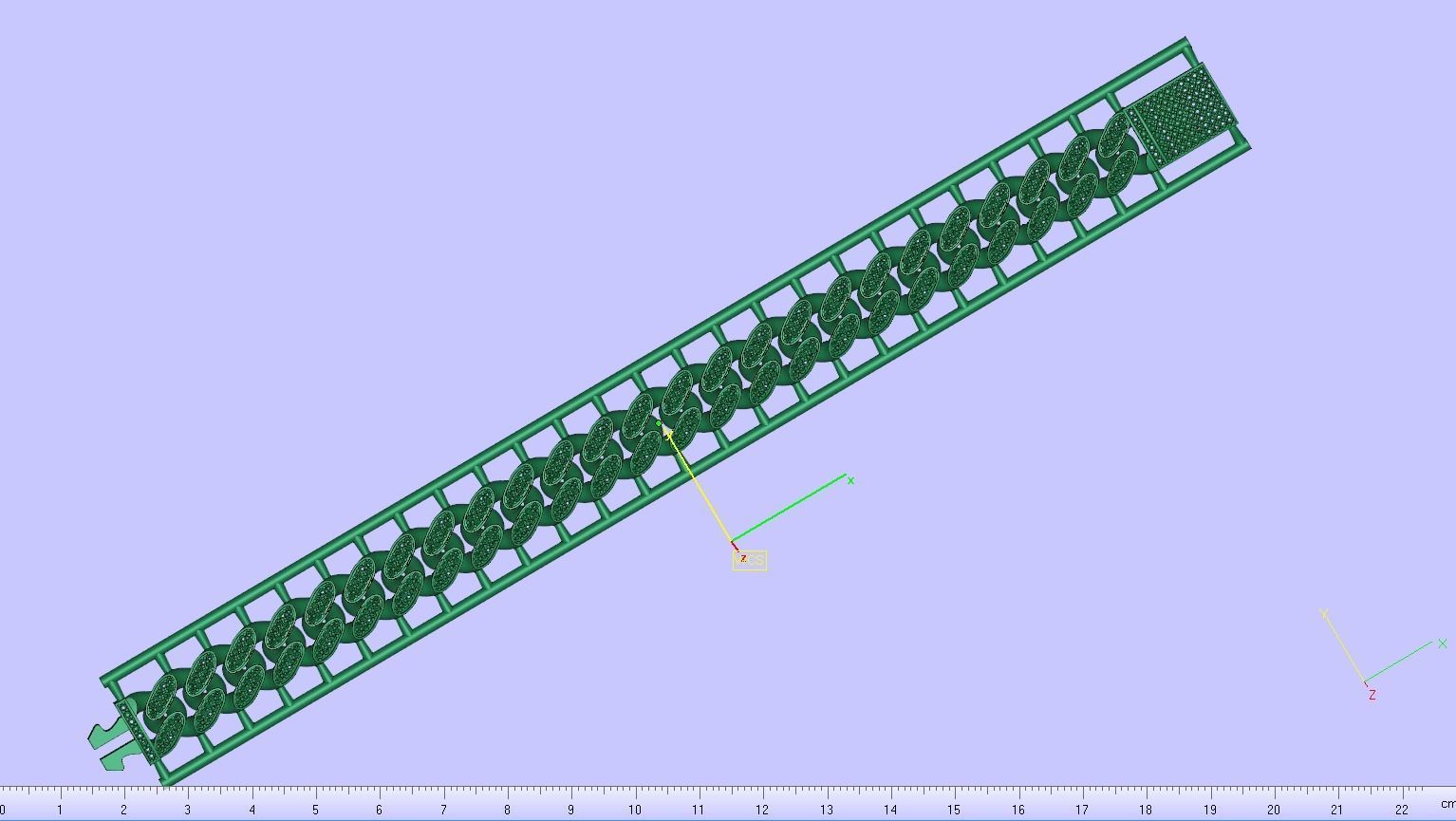Click the green x axis label of WCS
Viewport: 1456px width, 821px height.
(850, 481)
